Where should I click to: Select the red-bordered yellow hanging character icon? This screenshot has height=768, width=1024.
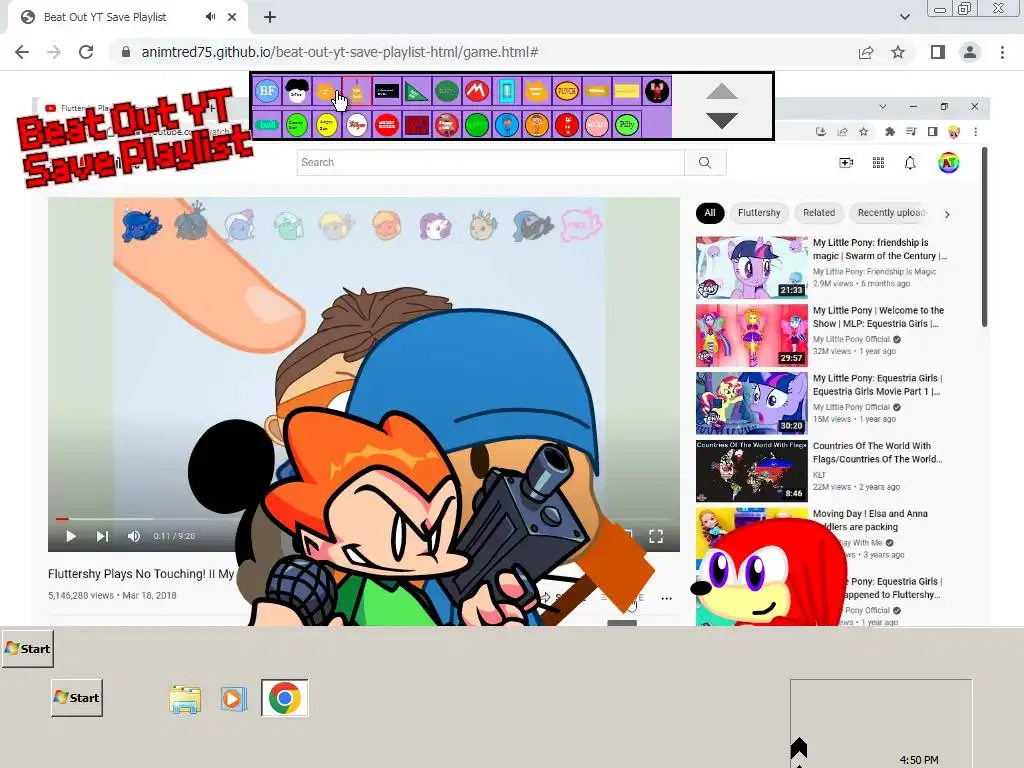point(357,91)
